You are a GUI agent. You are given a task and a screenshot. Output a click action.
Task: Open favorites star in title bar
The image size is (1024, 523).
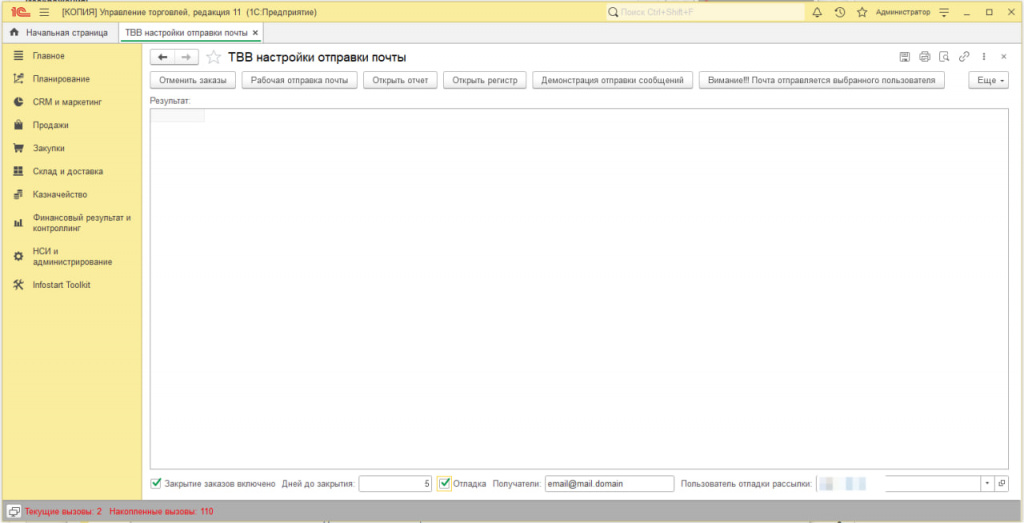(x=862, y=12)
